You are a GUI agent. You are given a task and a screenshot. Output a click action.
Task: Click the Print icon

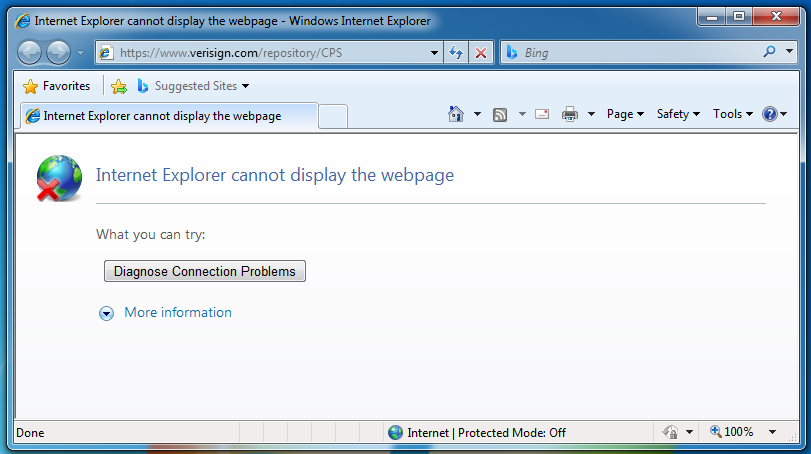click(x=570, y=114)
